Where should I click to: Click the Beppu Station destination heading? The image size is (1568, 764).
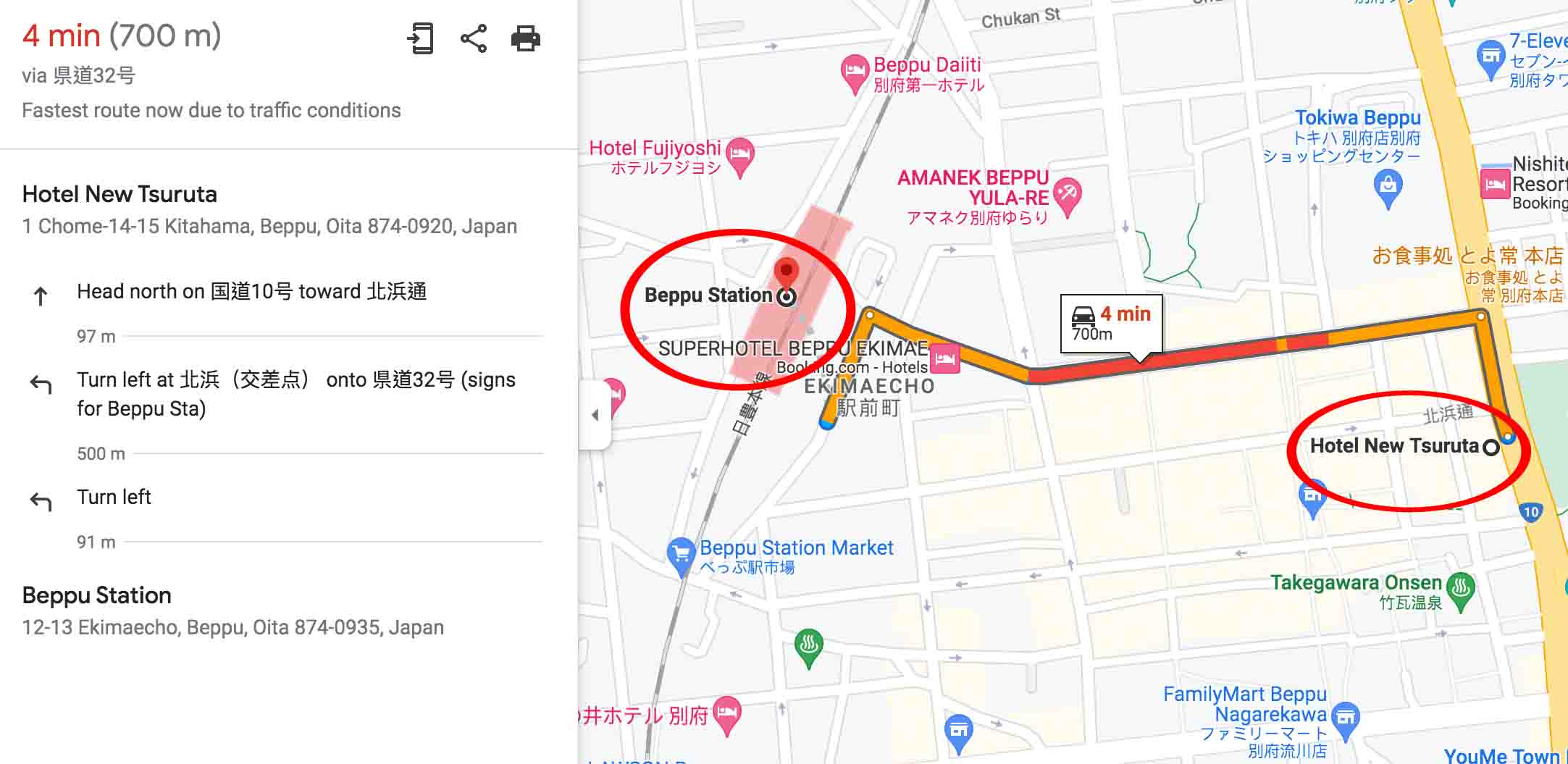[97, 595]
